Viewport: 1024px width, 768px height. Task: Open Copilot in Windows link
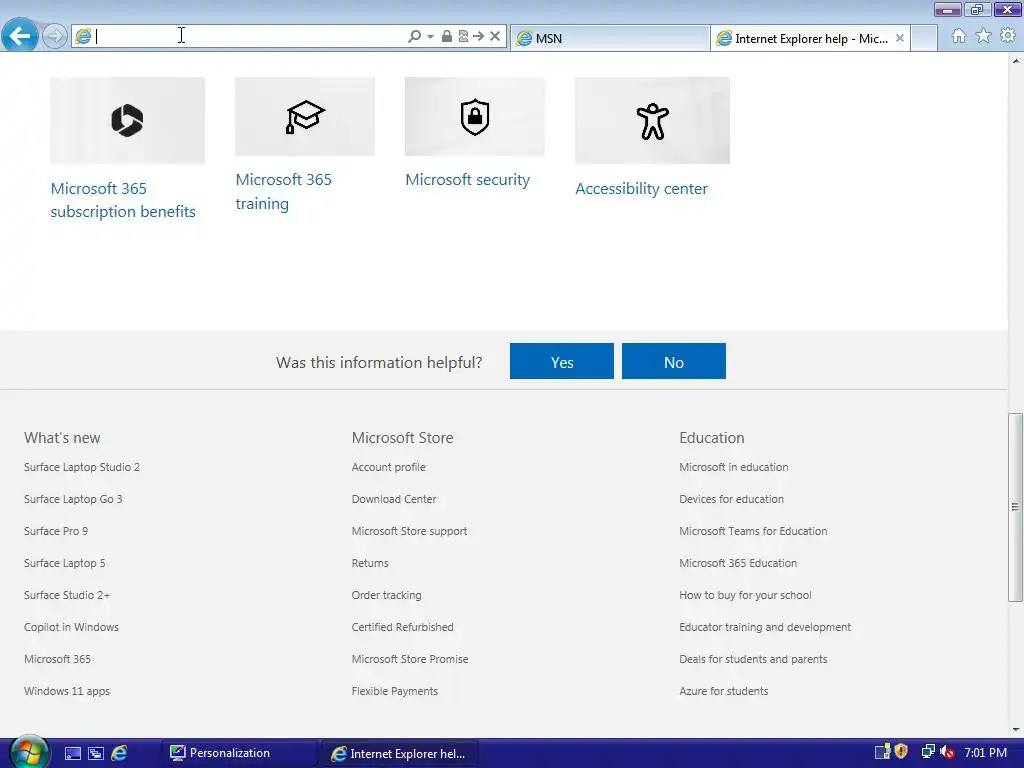[71, 627]
